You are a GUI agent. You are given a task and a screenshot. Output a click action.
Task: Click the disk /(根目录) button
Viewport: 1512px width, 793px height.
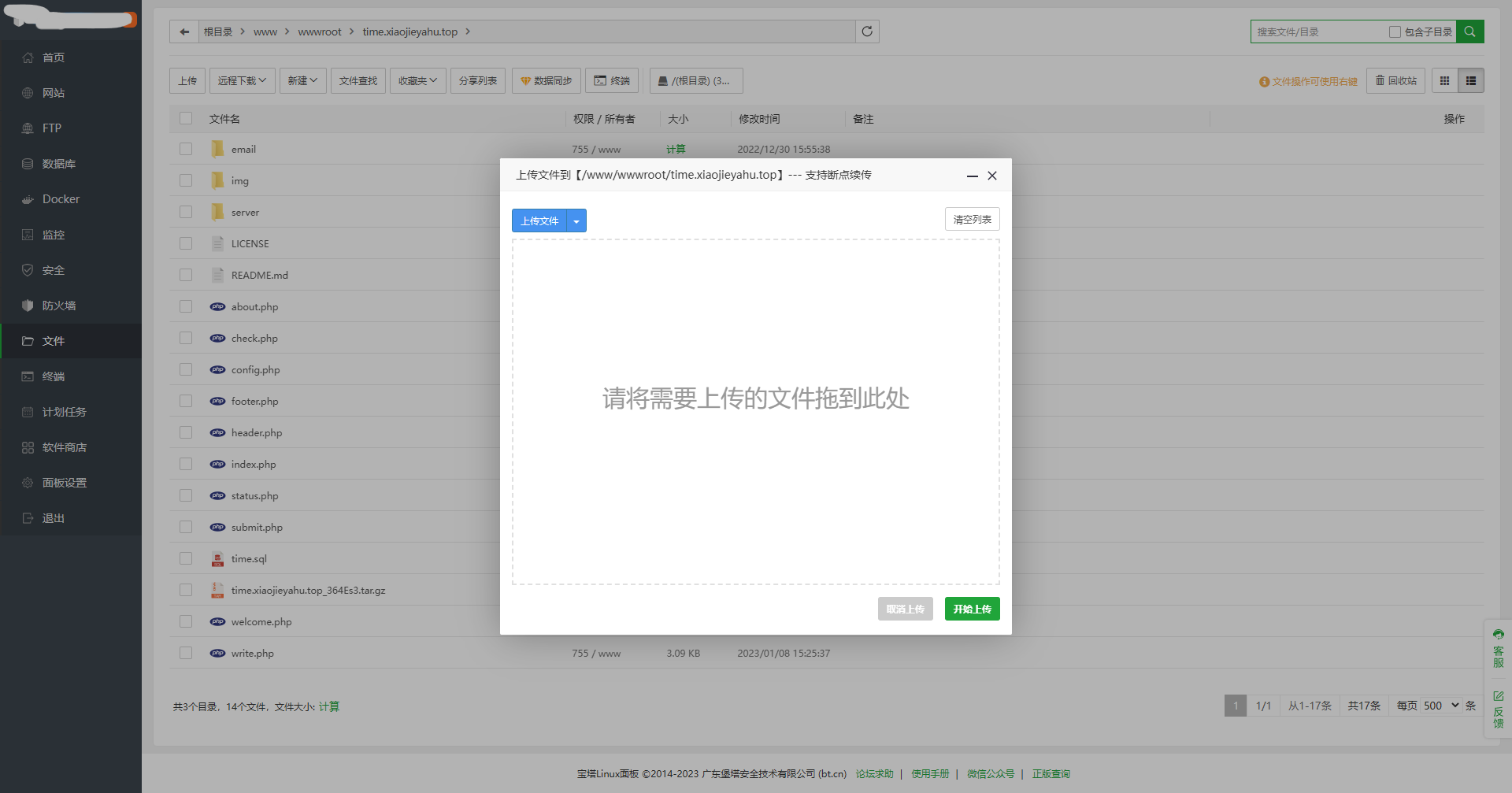(x=696, y=80)
